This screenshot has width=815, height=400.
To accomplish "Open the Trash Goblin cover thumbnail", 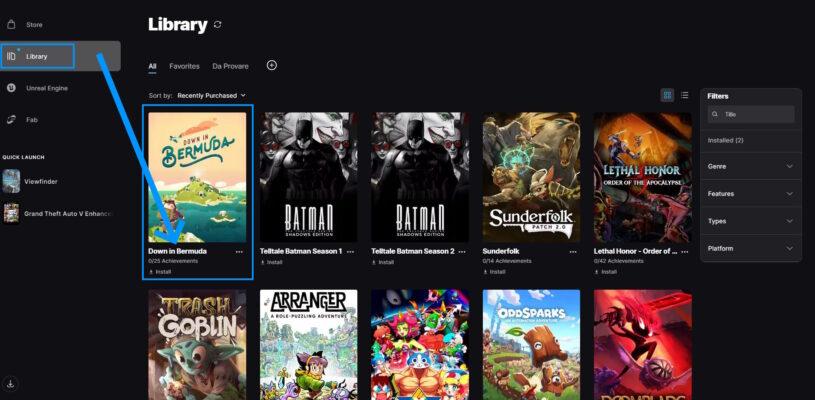I will [197, 344].
